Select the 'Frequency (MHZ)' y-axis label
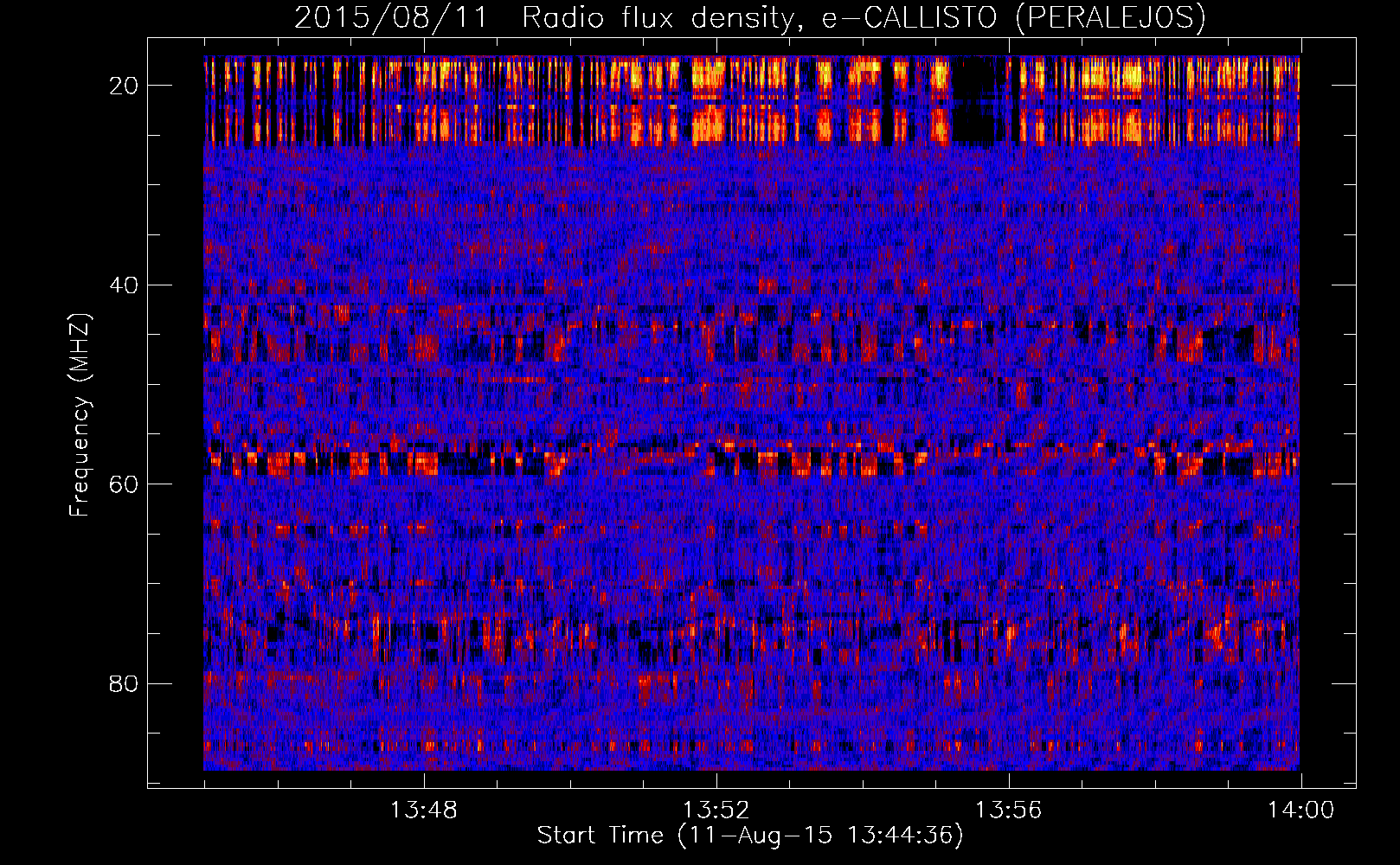The width and height of the screenshot is (1400, 865). pos(80,415)
